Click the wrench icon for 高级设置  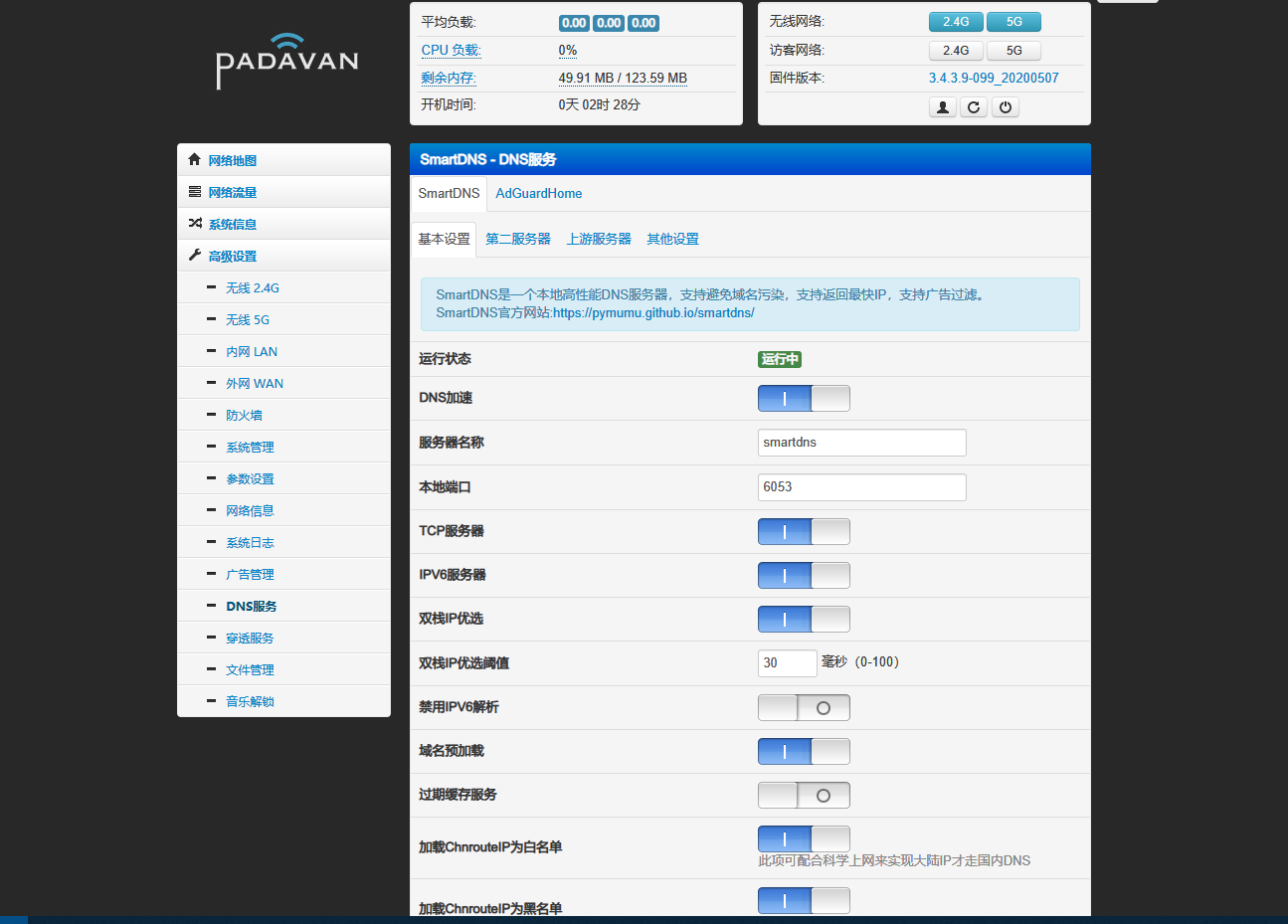[x=195, y=255]
